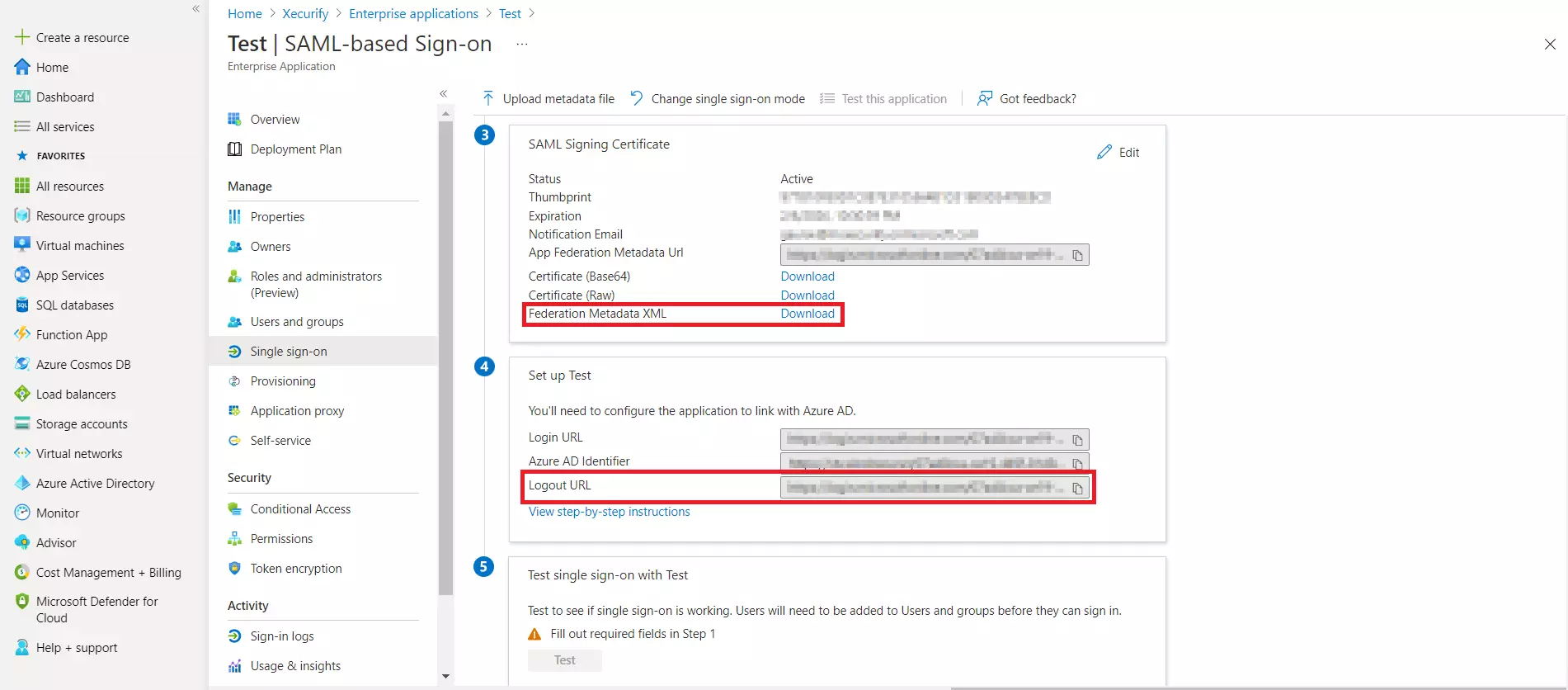Open the more options ellipsis next to title
The image size is (1568, 690).
coord(522,44)
